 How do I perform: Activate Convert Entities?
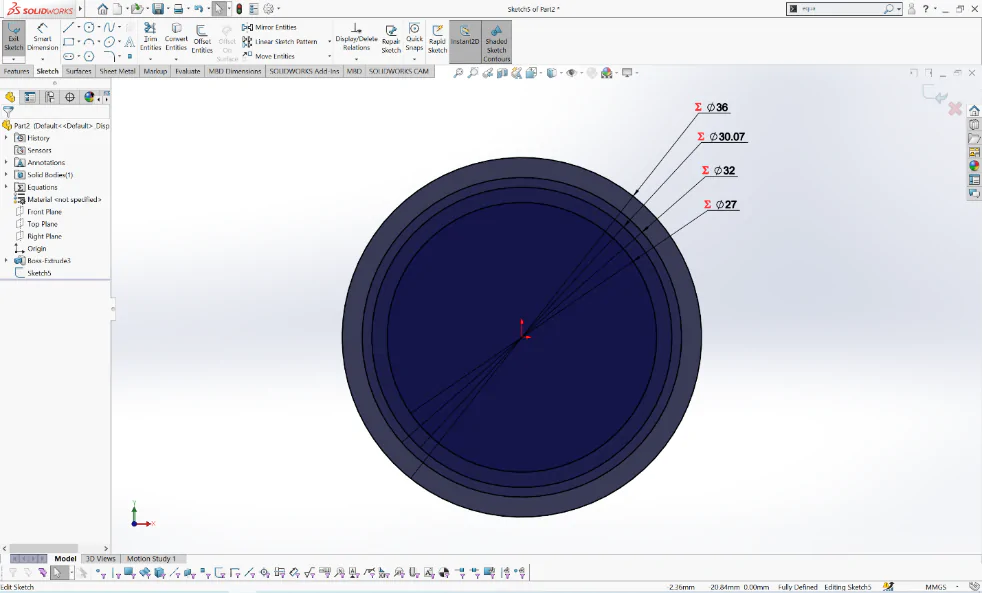click(176, 37)
